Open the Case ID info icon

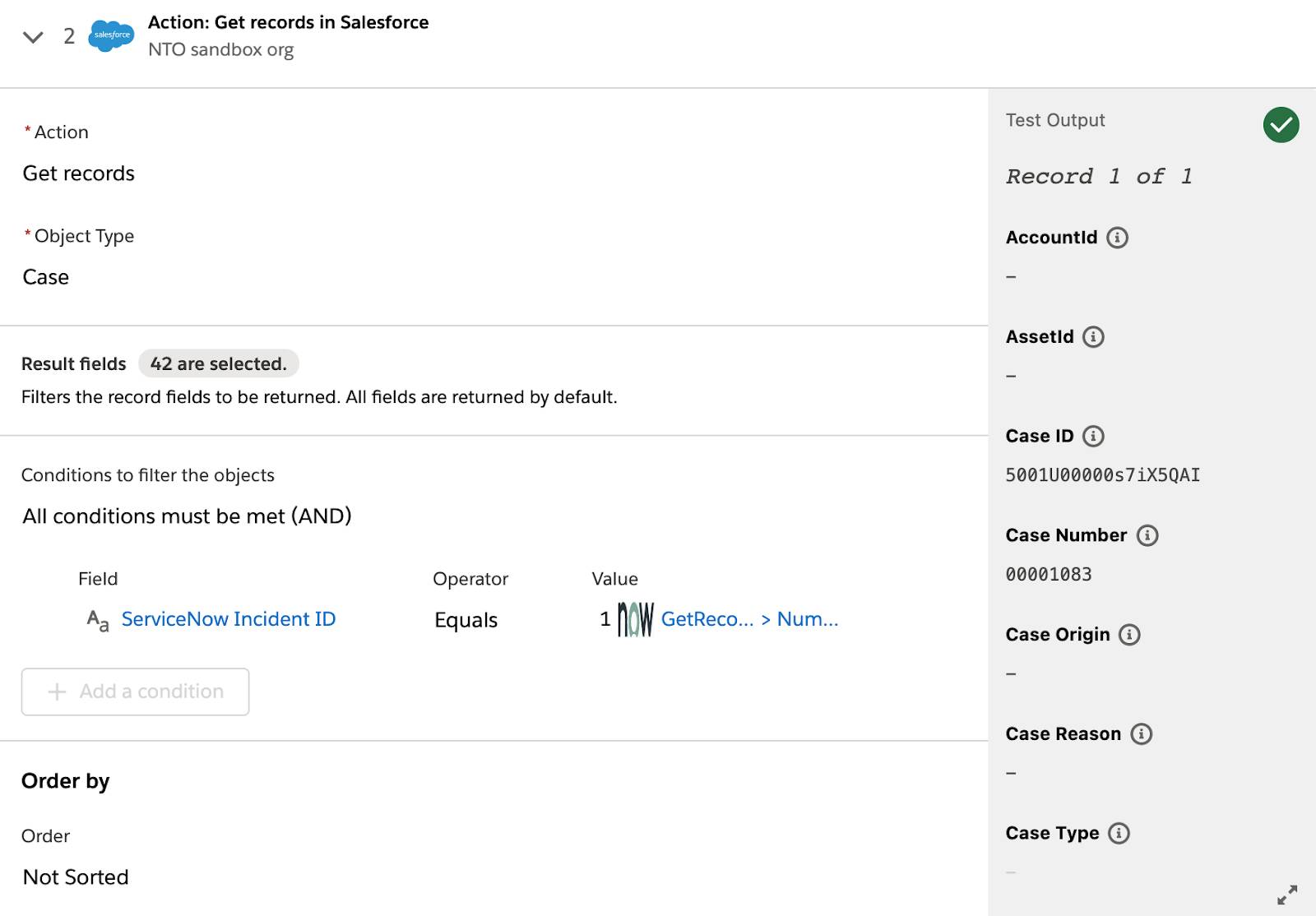pos(1093,436)
